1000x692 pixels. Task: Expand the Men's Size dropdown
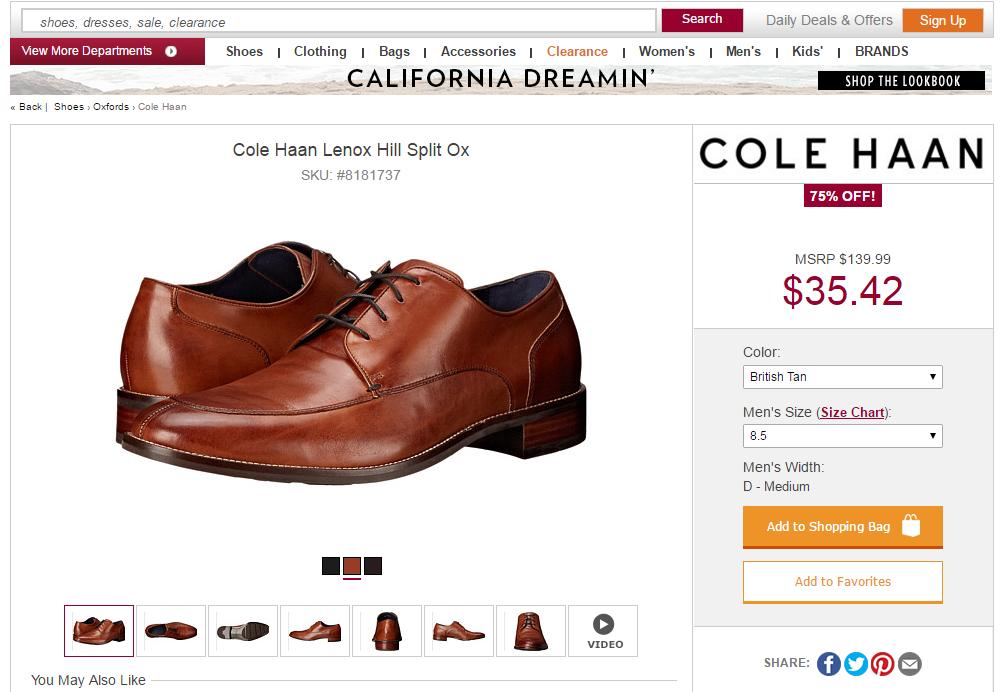[x=842, y=436]
